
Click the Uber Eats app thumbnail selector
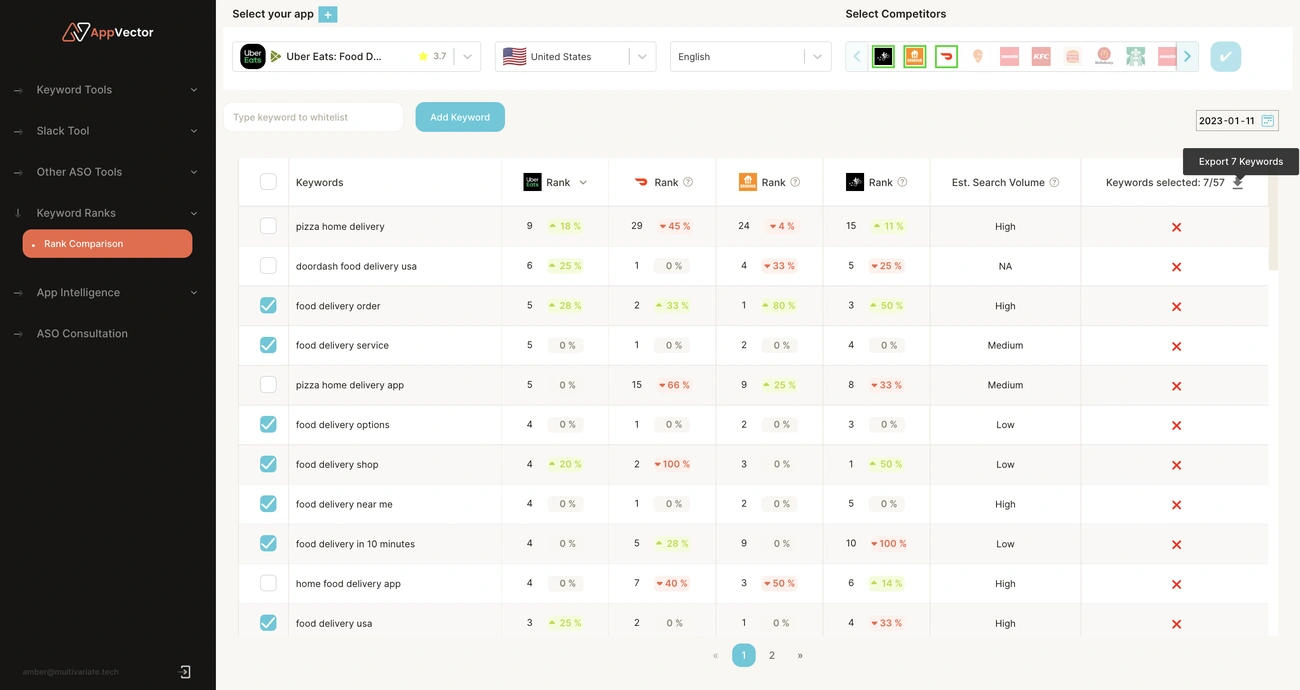click(253, 56)
